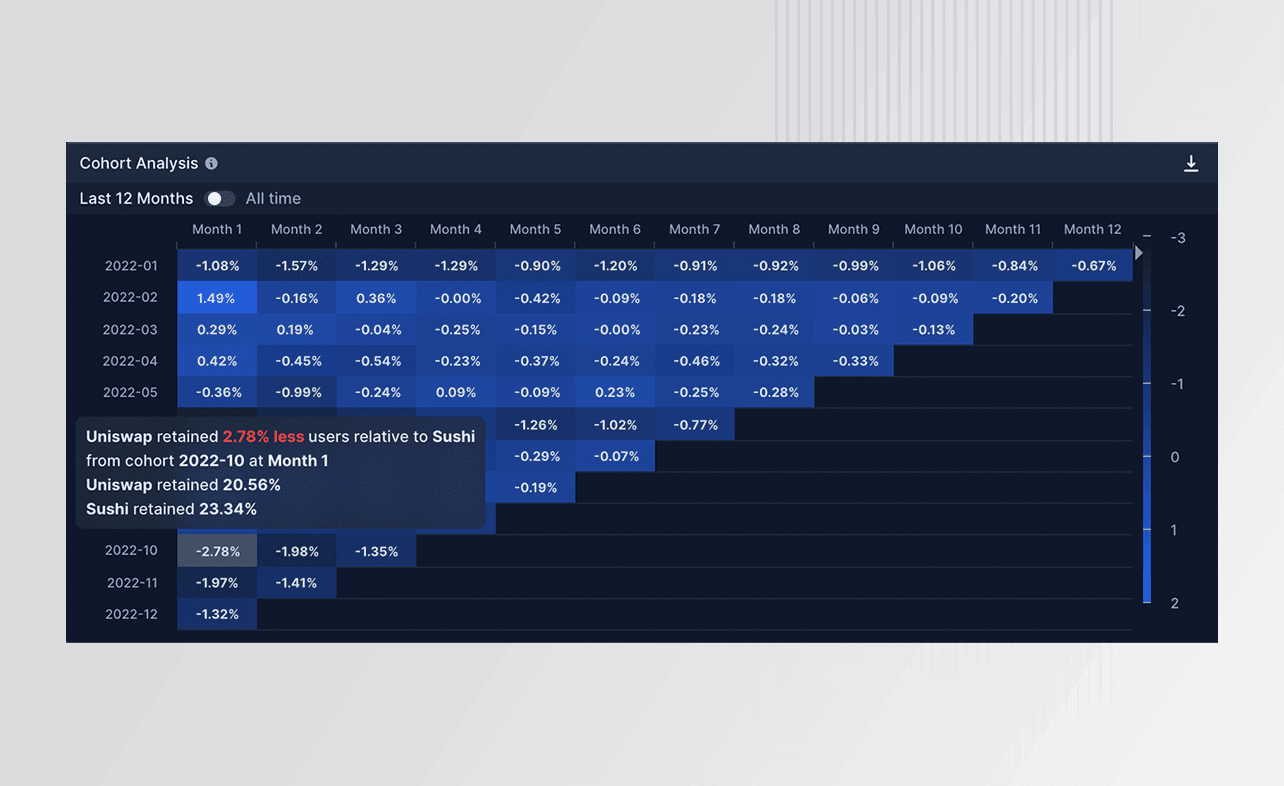Click the -0.07% cell under Month 6
The image size is (1284, 786).
tap(615, 456)
